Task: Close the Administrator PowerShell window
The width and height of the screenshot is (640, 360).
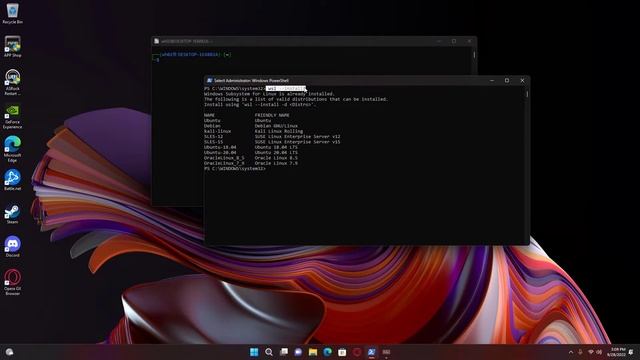Action: 522,80
